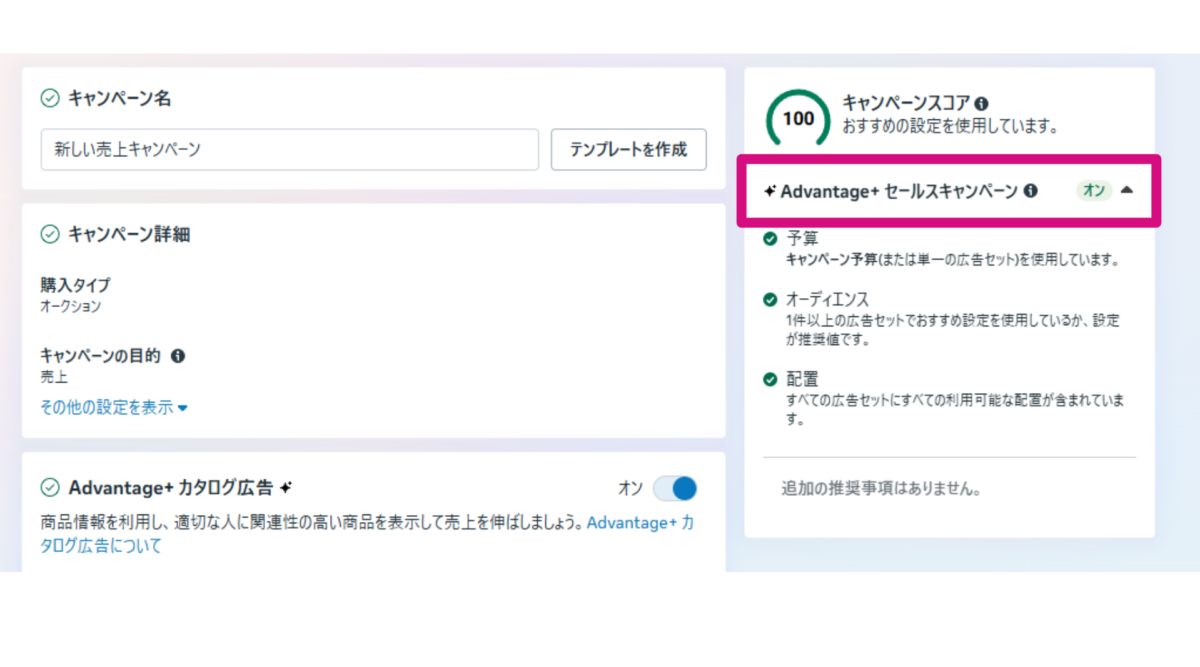Click the checkmark icon beside Advantage+ カタログ広告
Image resolution: width=1200 pixels, height=667 pixels.
point(50,488)
